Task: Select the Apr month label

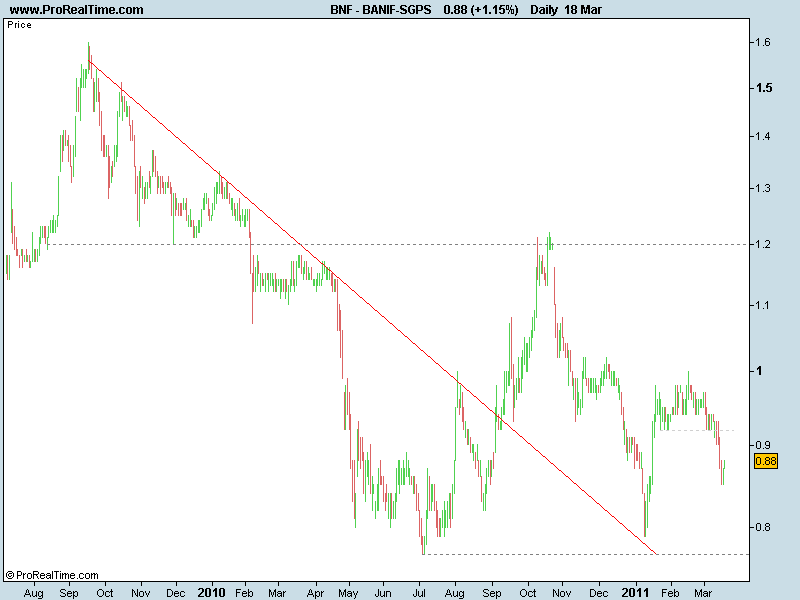Action: 315,593
